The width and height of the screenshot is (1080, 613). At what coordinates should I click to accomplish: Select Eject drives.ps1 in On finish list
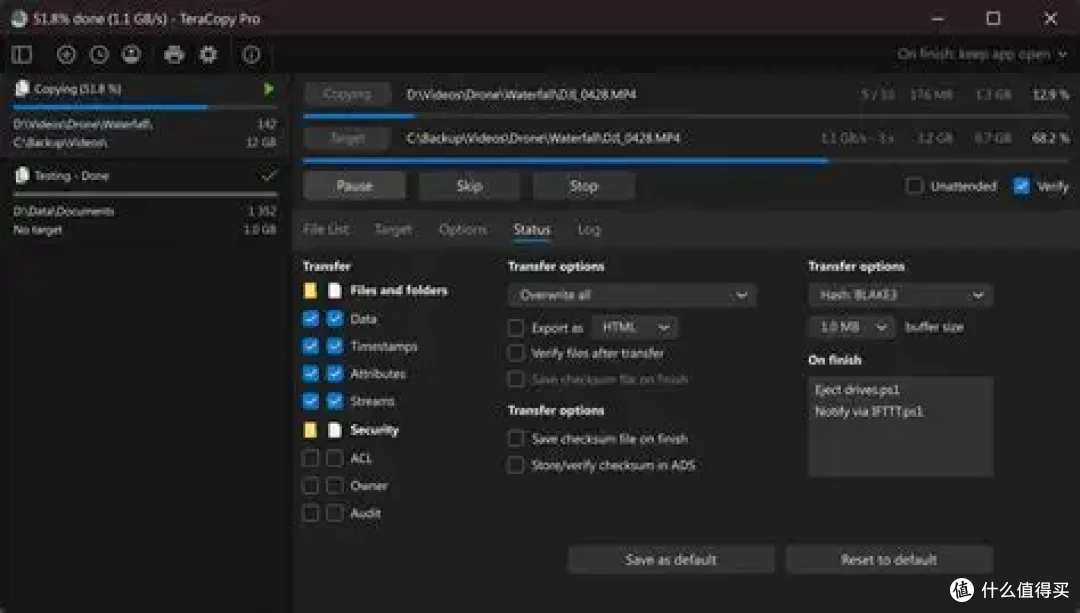[x=857, y=390]
